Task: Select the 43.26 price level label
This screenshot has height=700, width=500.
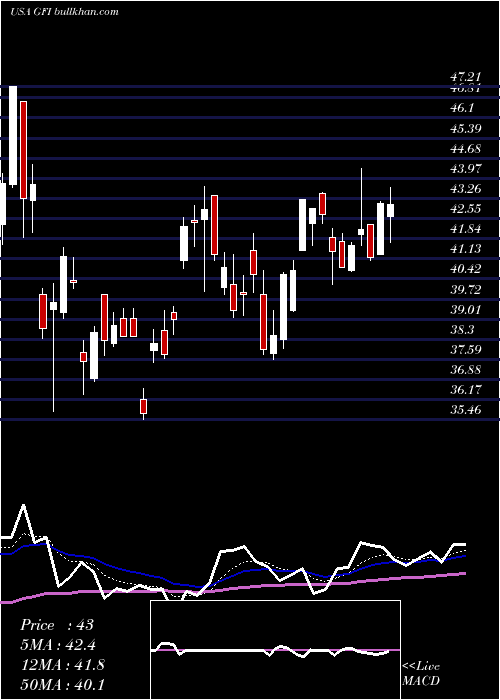Action: pyautogui.click(x=465, y=189)
